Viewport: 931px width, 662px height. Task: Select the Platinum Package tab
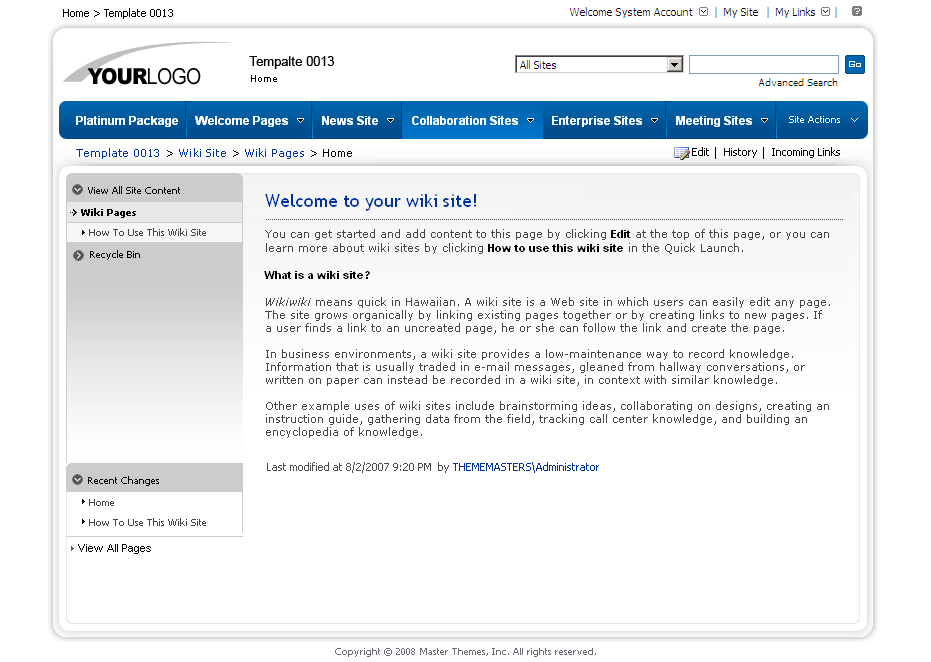tap(126, 121)
